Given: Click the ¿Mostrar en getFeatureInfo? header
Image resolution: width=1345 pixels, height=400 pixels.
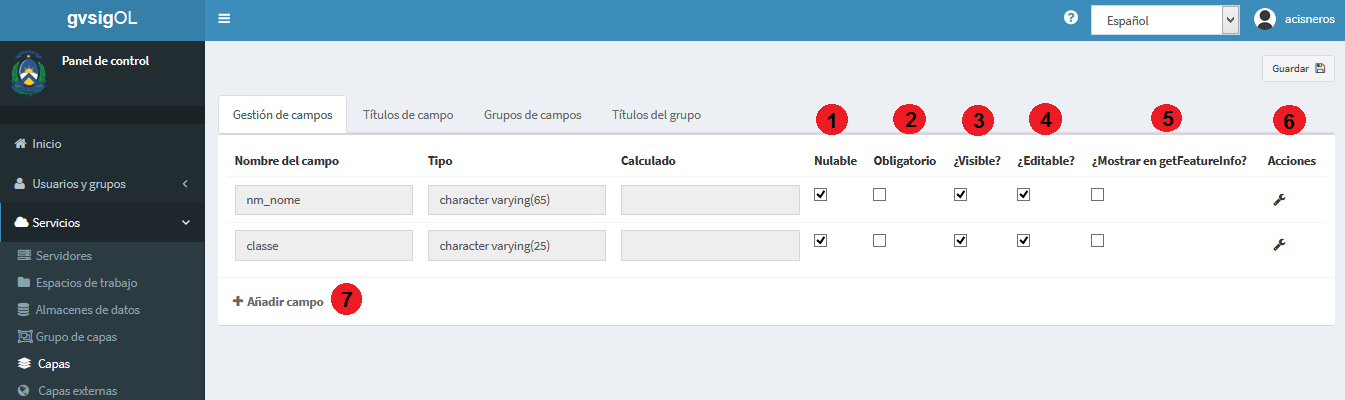Looking at the screenshot, I should point(1169,160).
